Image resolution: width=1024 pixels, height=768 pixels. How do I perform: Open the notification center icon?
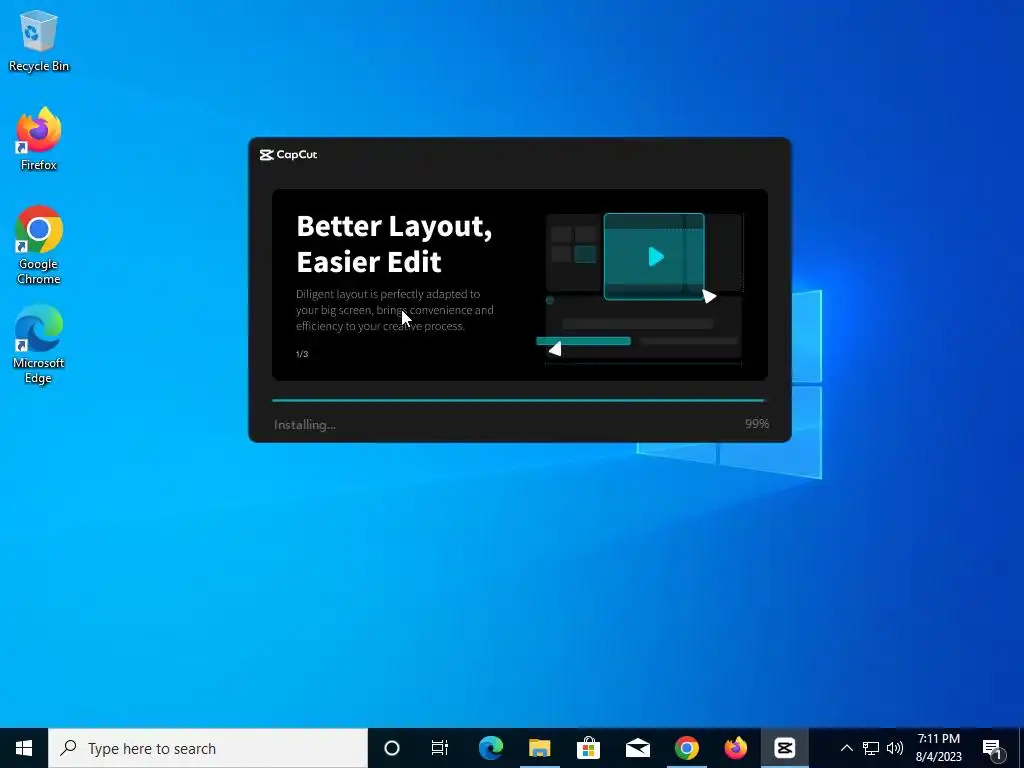click(992, 749)
